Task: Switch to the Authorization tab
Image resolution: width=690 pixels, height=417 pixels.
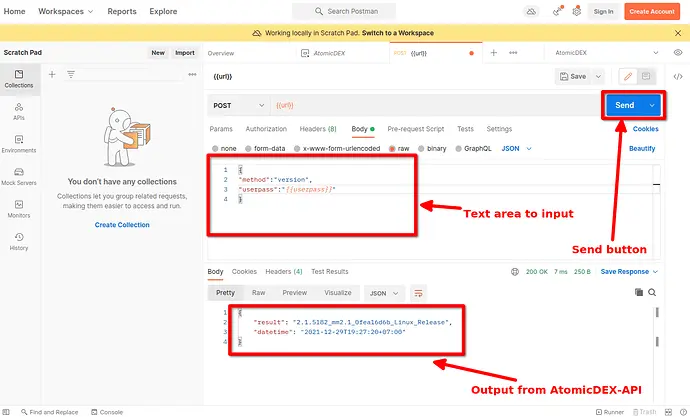Action: [266, 129]
